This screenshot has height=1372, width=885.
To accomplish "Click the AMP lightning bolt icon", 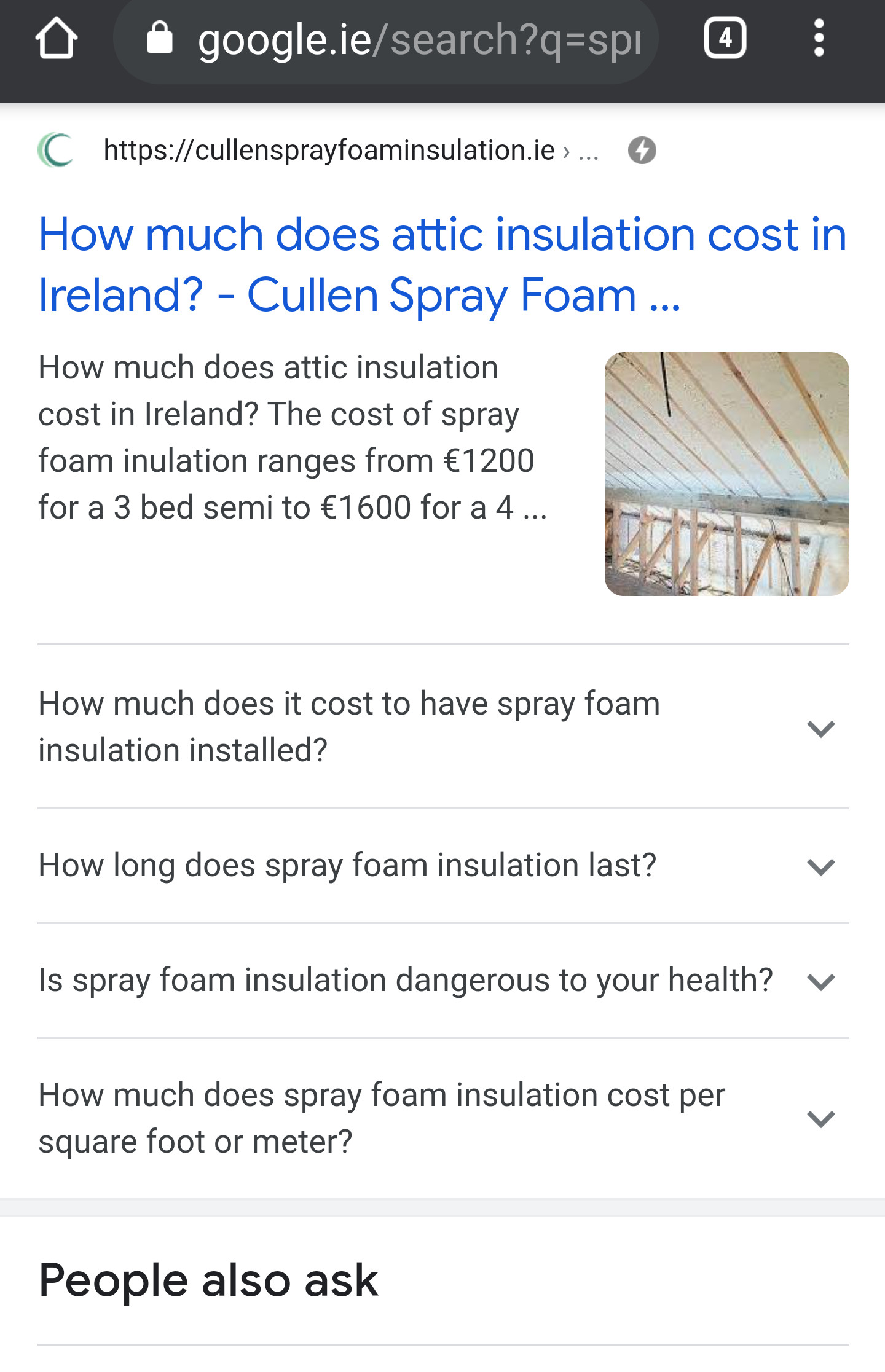I will [642, 151].
